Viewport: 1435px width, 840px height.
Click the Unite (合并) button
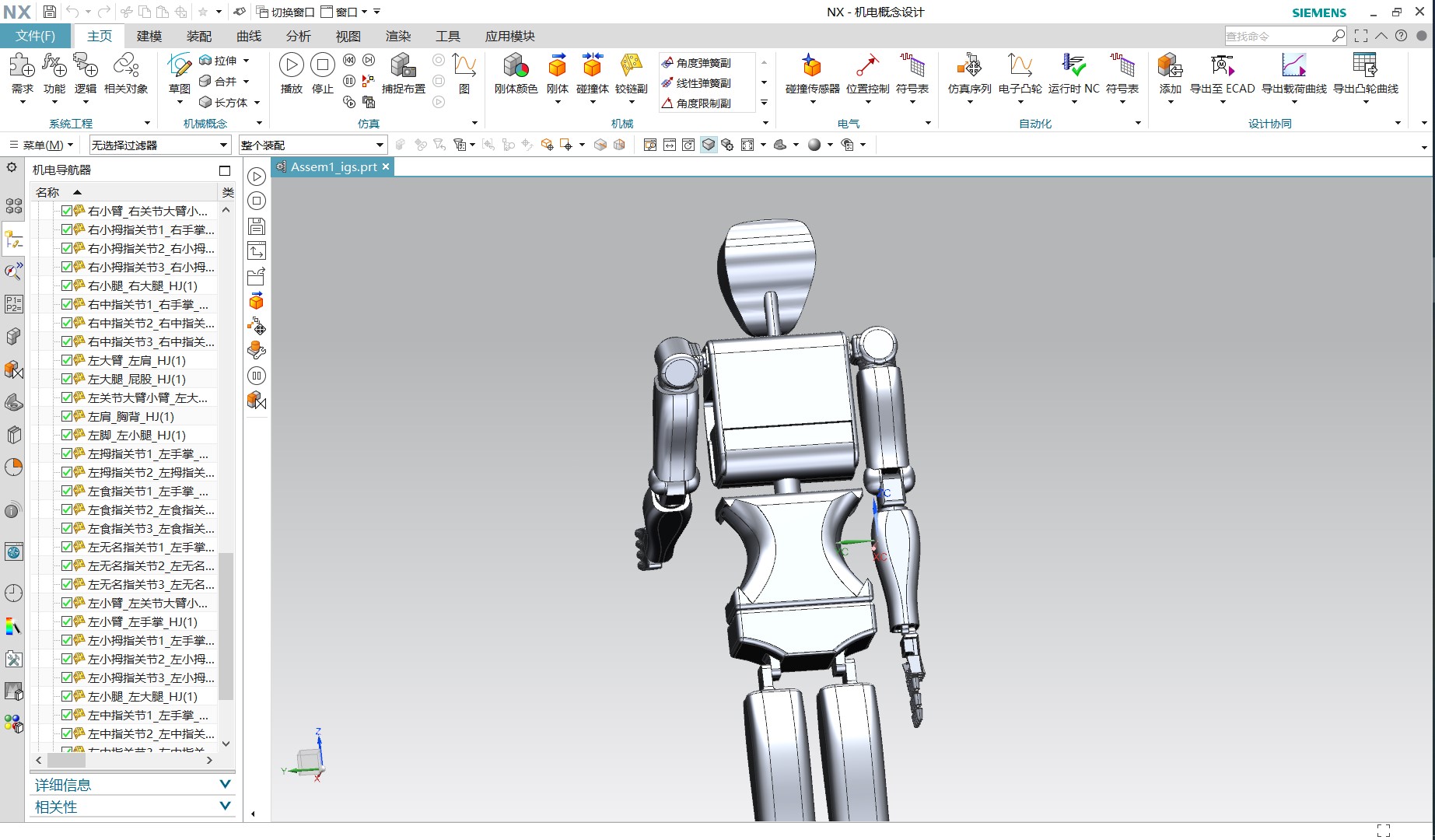218,82
